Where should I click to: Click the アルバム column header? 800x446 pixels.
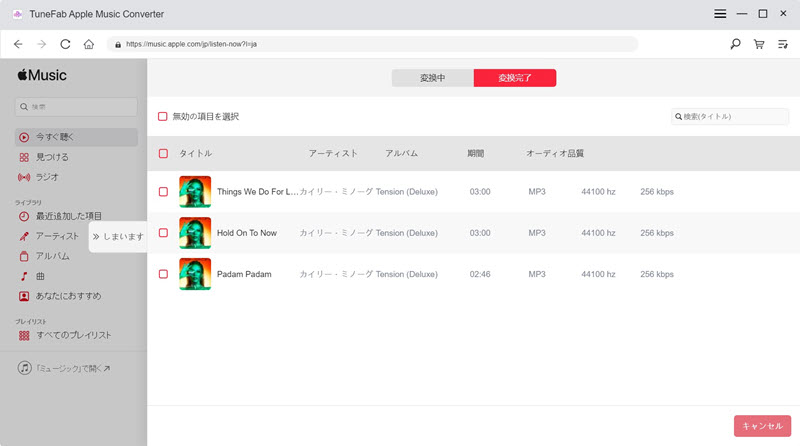click(x=402, y=154)
